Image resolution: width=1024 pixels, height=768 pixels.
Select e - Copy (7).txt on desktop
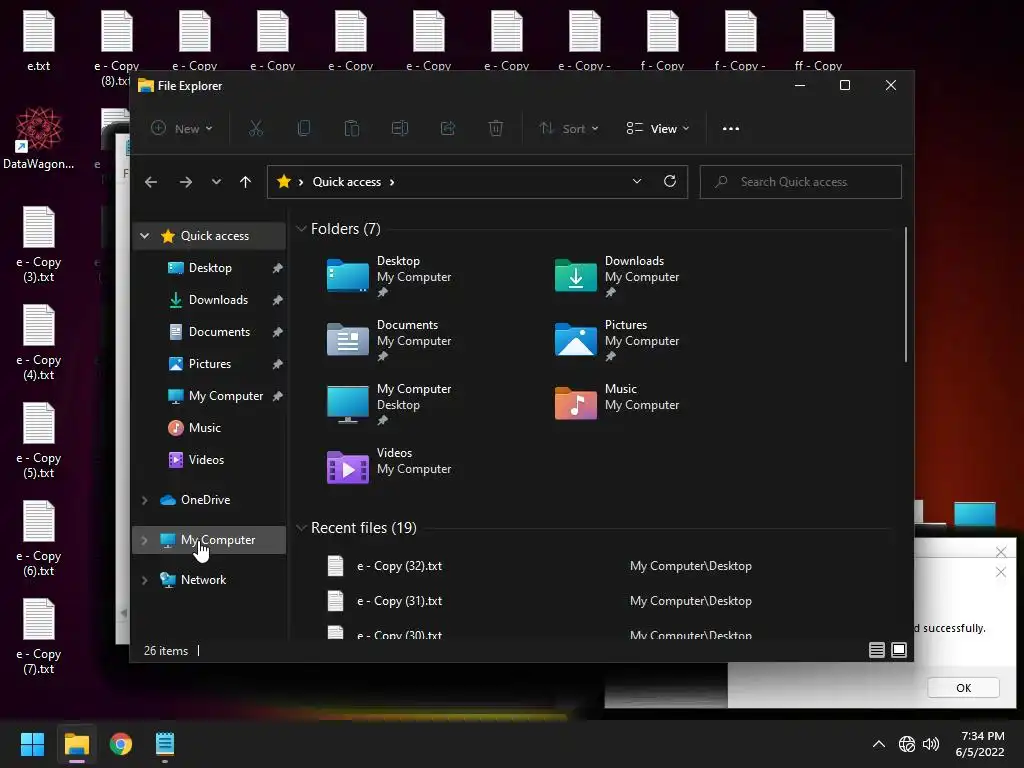(39, 637)
